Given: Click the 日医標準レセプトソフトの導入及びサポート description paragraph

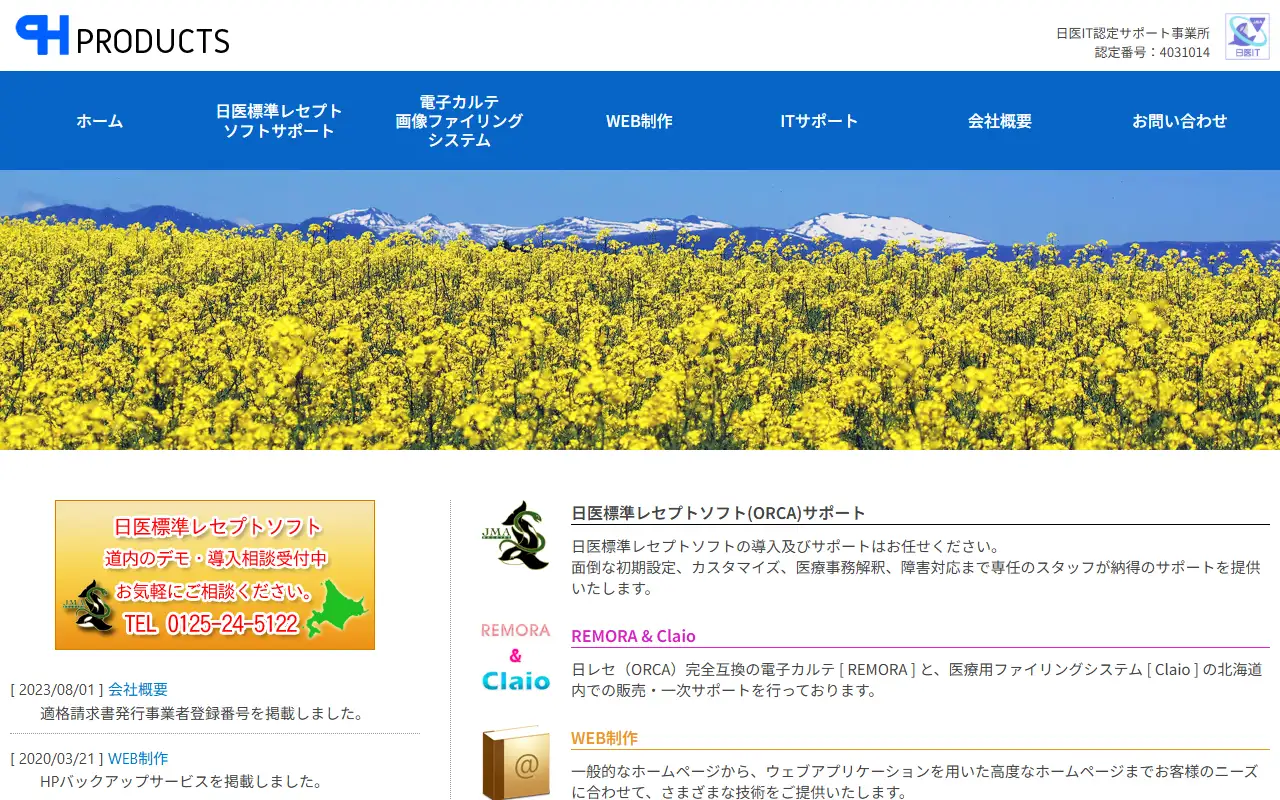Looking at the screenshot, I should [x=916, y=568].
